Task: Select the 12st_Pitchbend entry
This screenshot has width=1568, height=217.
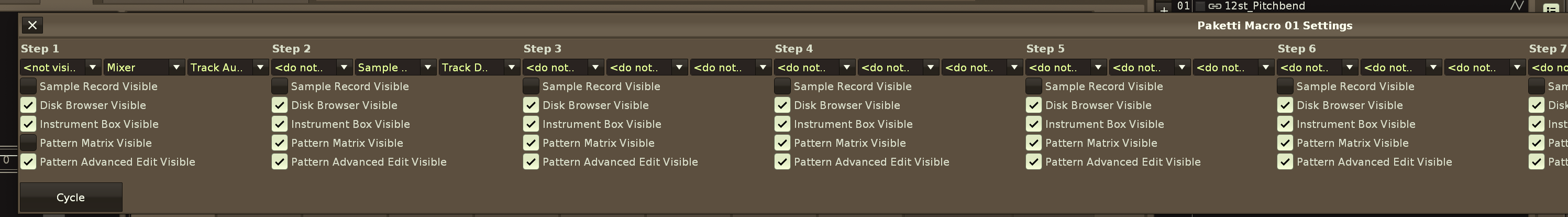Action: click(1264, 6)
